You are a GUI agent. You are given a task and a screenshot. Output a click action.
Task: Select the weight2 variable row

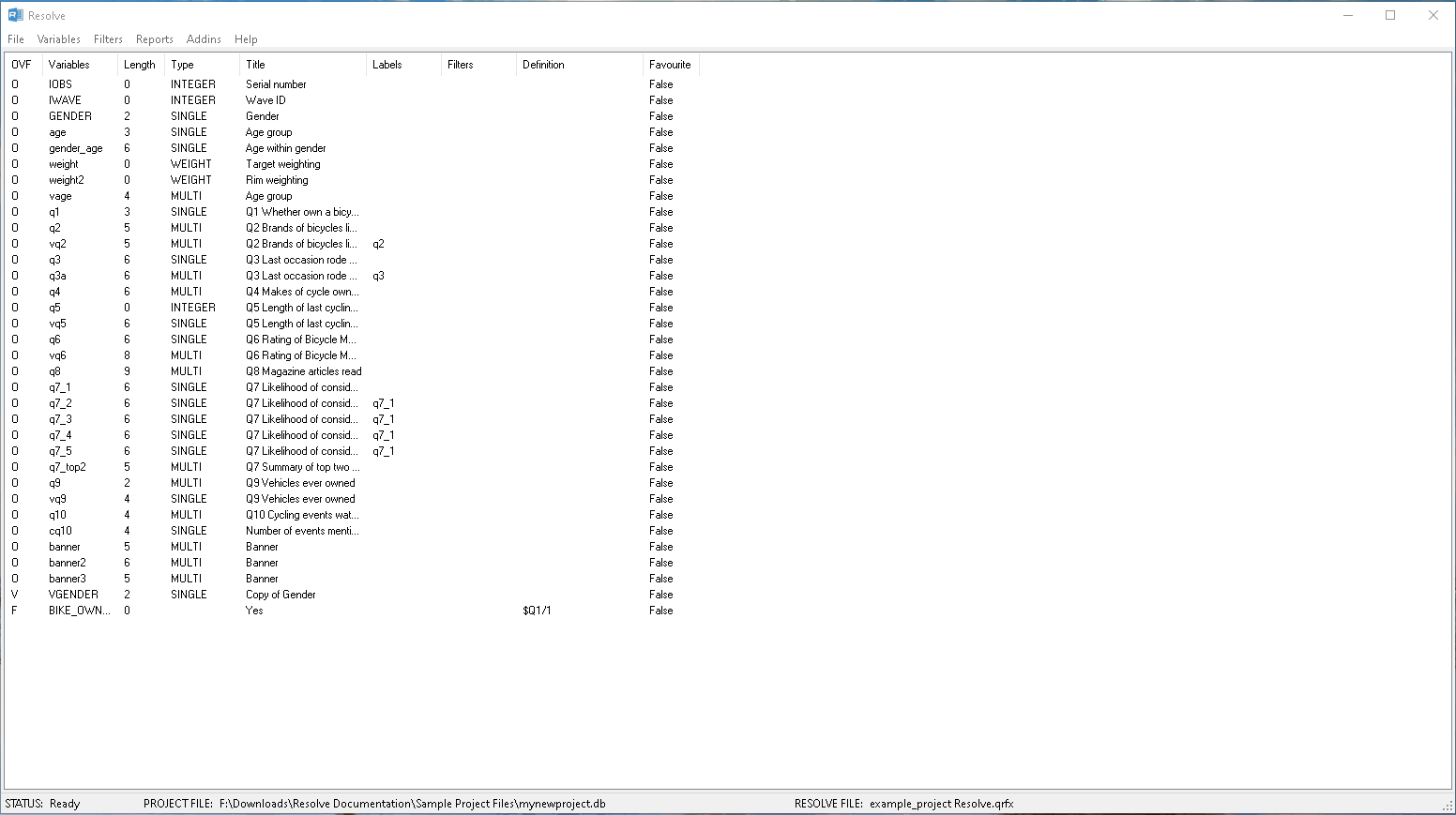[x=67, y=180]
